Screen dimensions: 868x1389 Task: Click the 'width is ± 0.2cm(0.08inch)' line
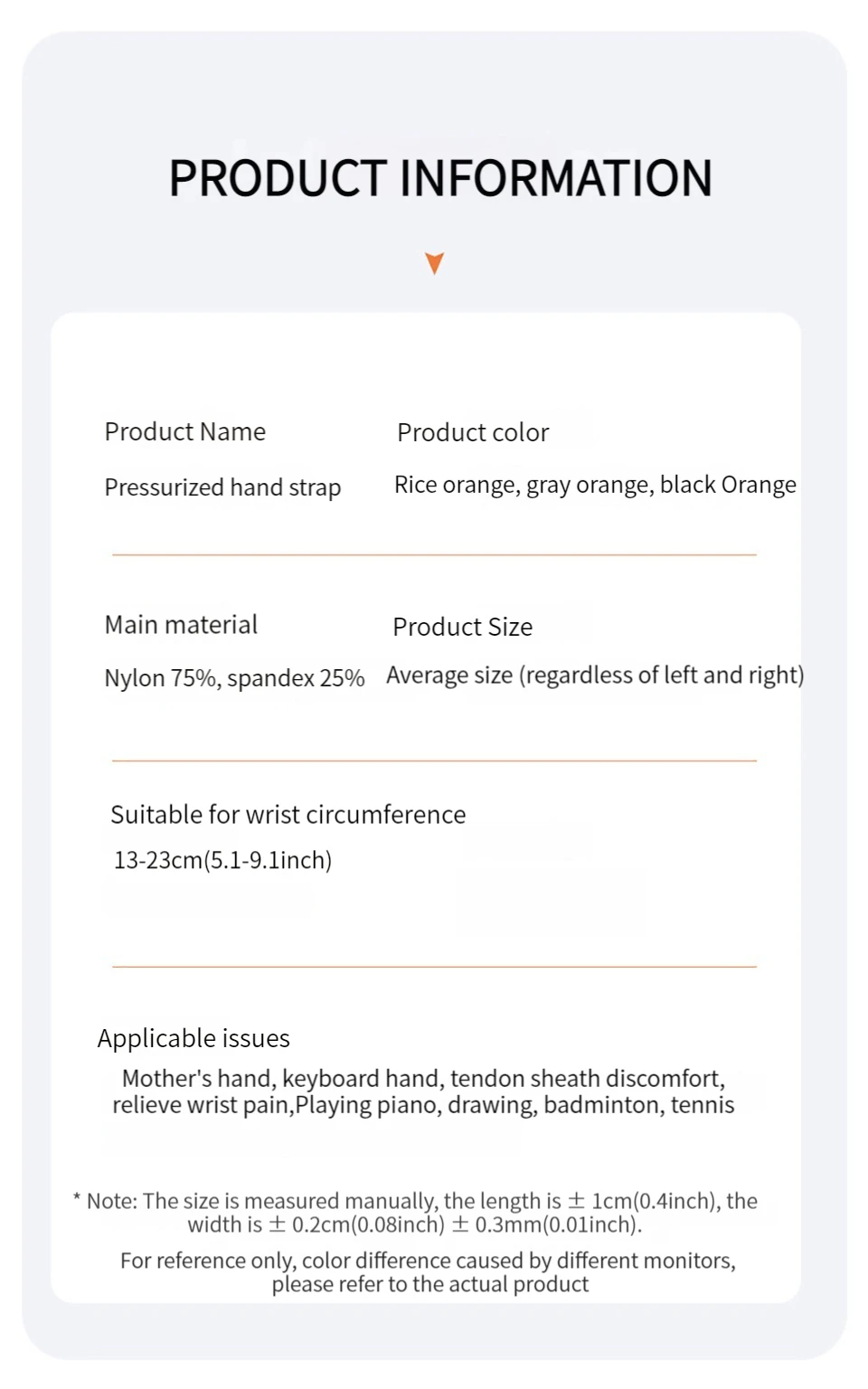click(415, 1225)
